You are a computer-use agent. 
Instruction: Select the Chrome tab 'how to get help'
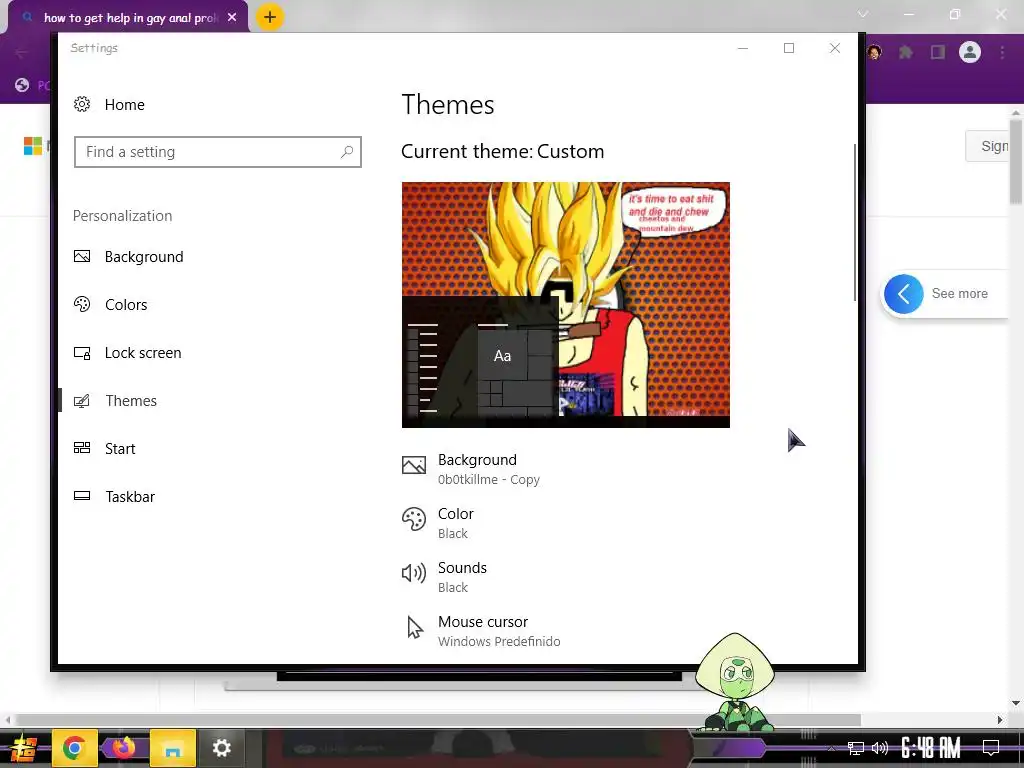click(x=131, y=18)
